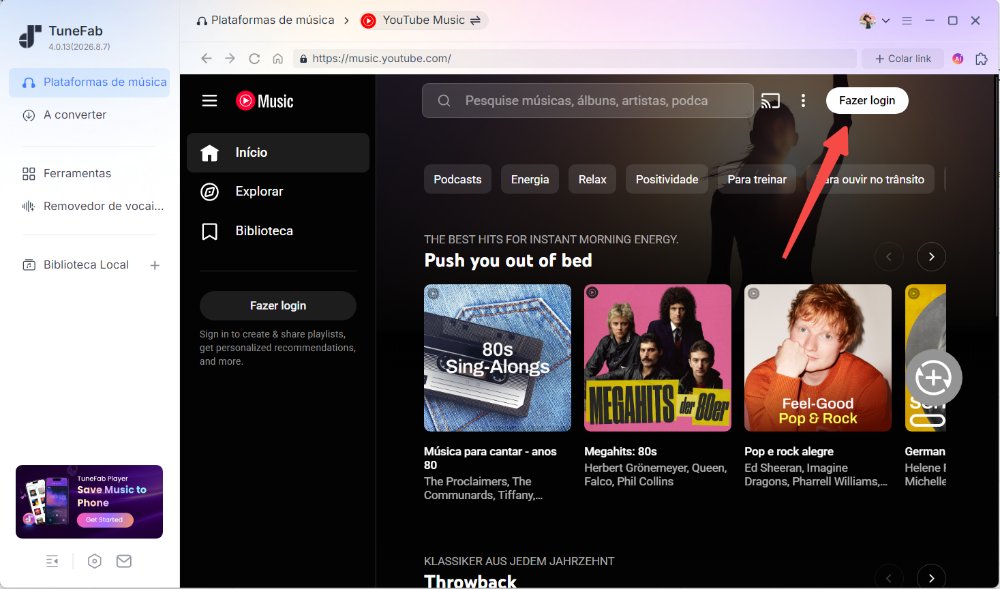This screenshot has width=1000, height=589.
Task: Open Pop e rock alegre title link
Action: pyautogui.click(x=789, y=451)
